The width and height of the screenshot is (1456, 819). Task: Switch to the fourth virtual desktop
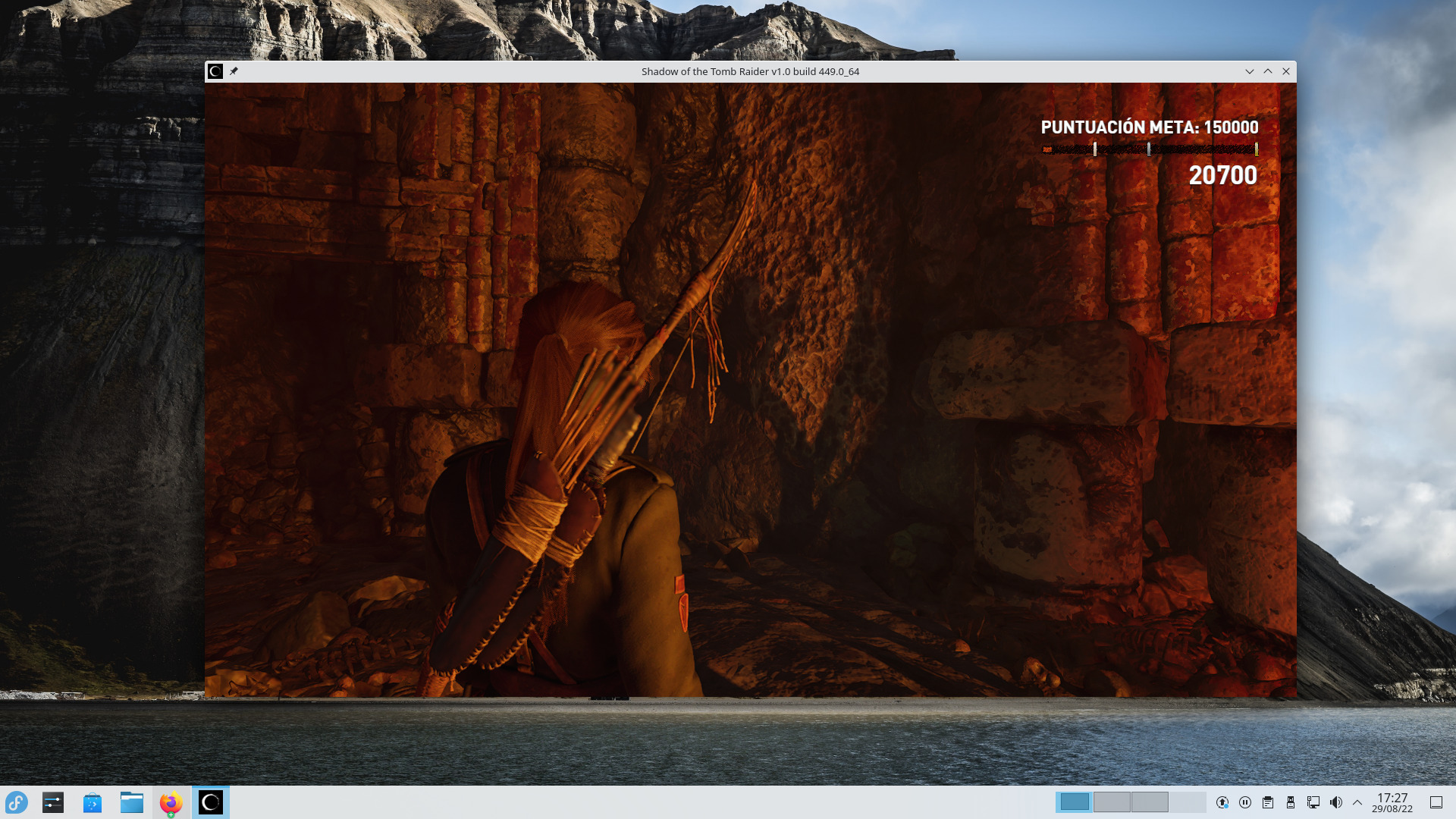(x=1188, y=802)
